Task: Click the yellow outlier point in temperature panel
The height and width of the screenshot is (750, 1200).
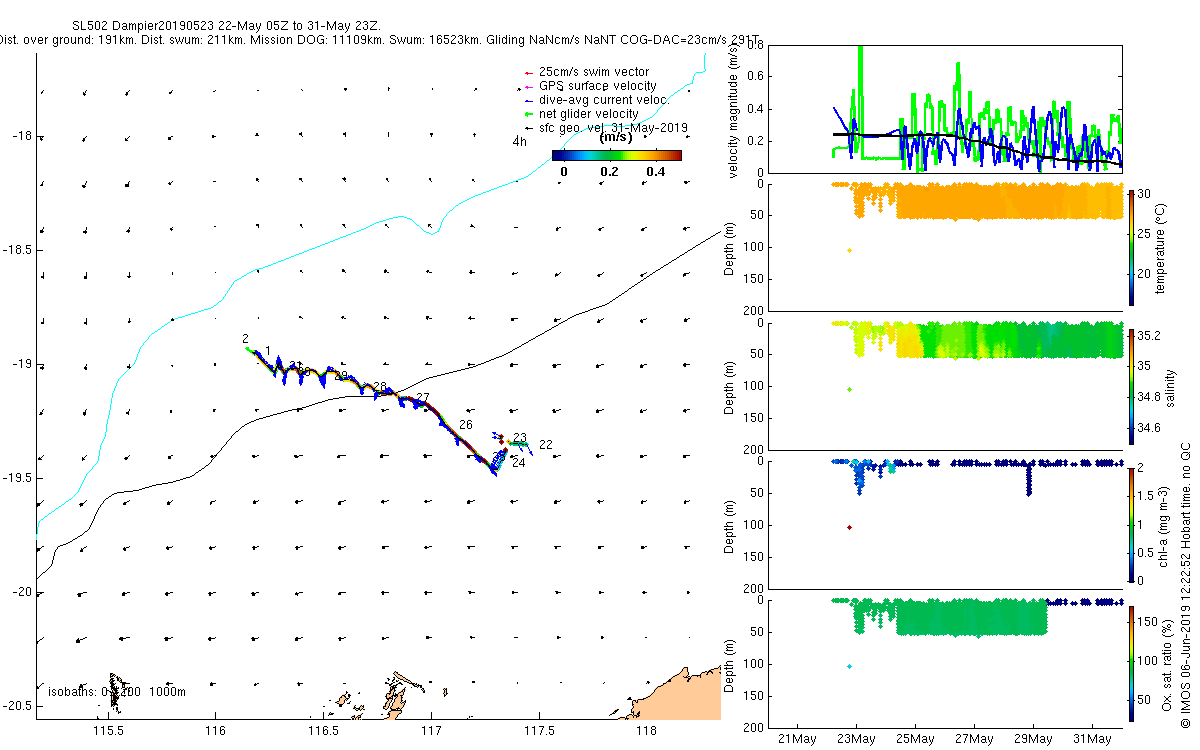Action: pos(849,250)
